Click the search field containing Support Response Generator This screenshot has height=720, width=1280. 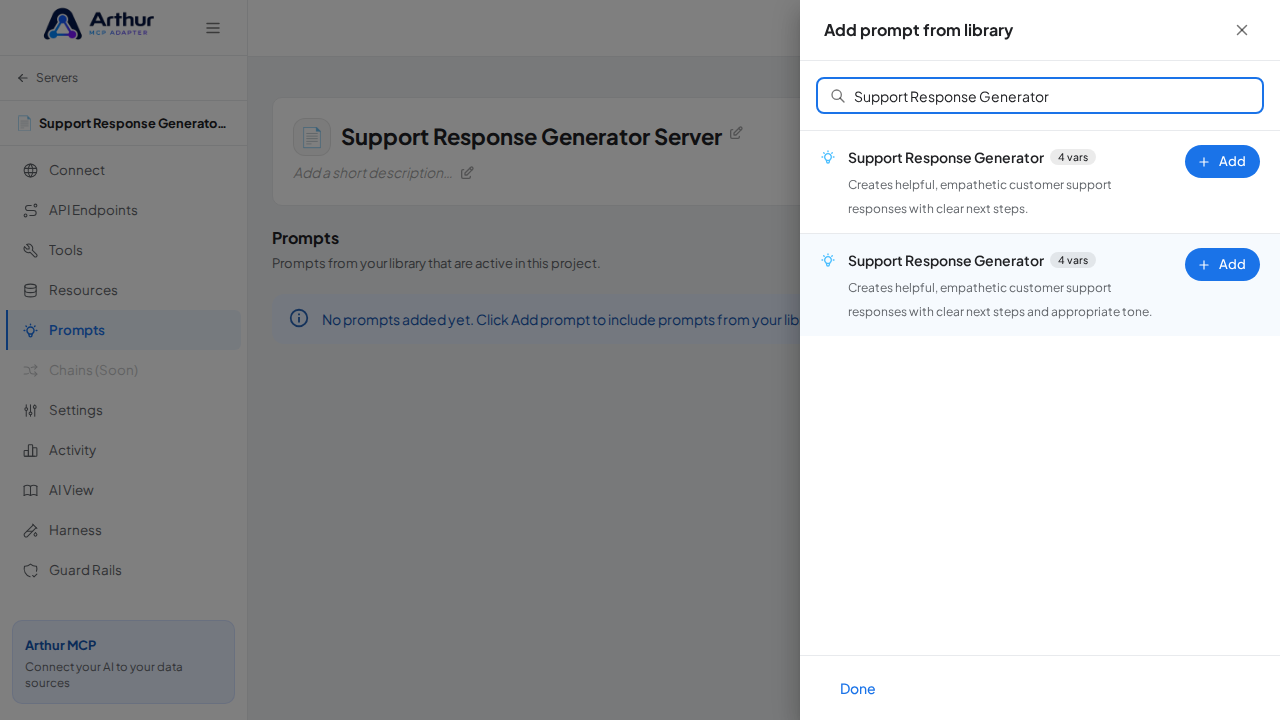(x=1040, y=96)
